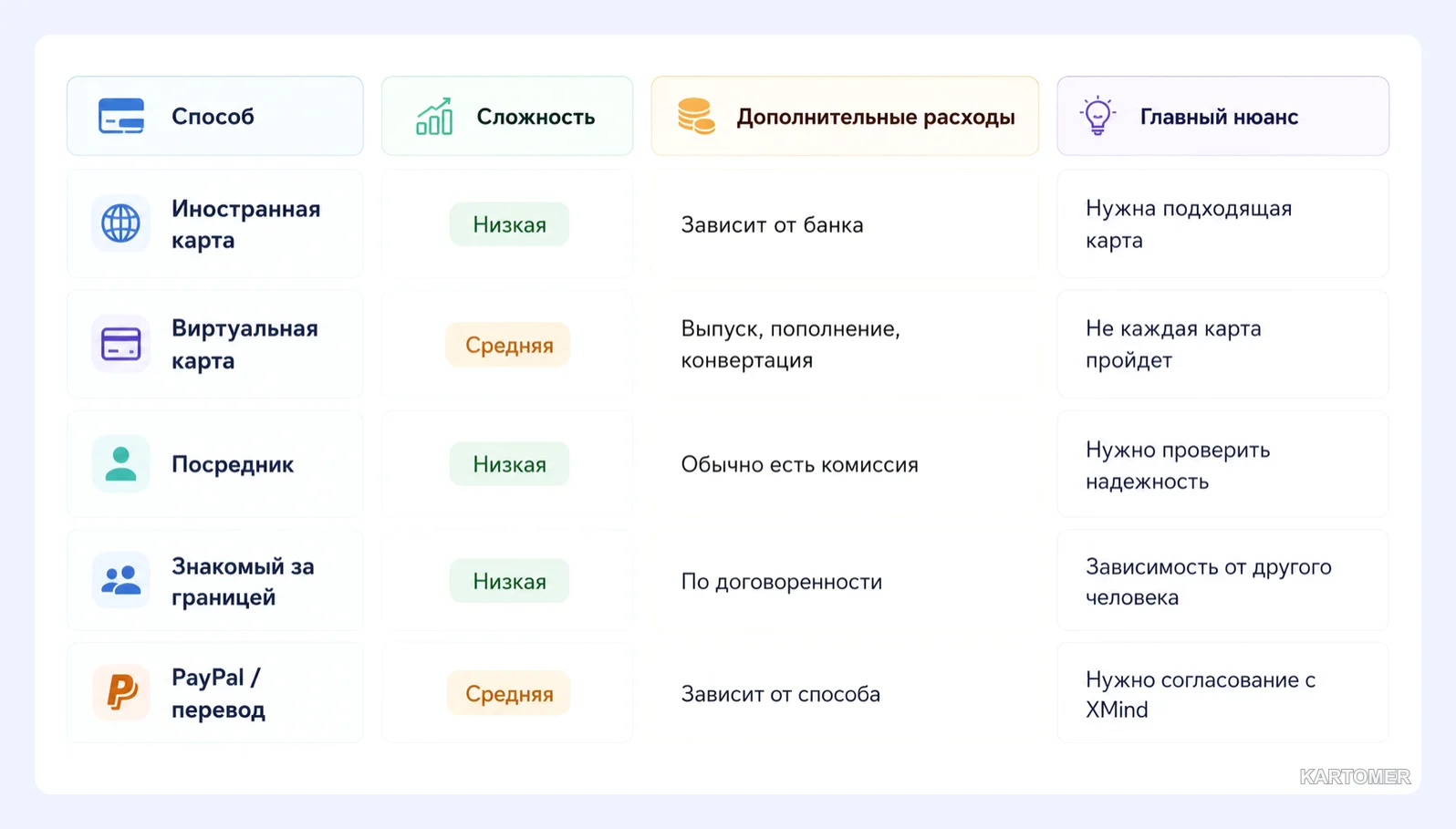Screen dimensions: 1456x829
Task: Click the bar chart icon beside Сложность
Action: (434, 117)
